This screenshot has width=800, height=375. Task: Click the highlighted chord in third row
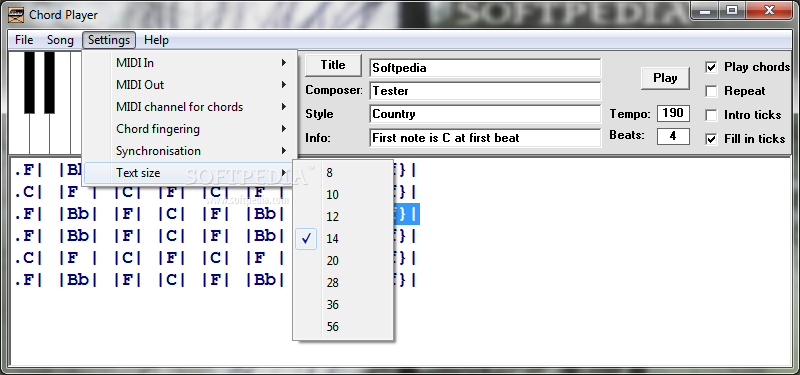pyautogui.click(x=406, y=214)
